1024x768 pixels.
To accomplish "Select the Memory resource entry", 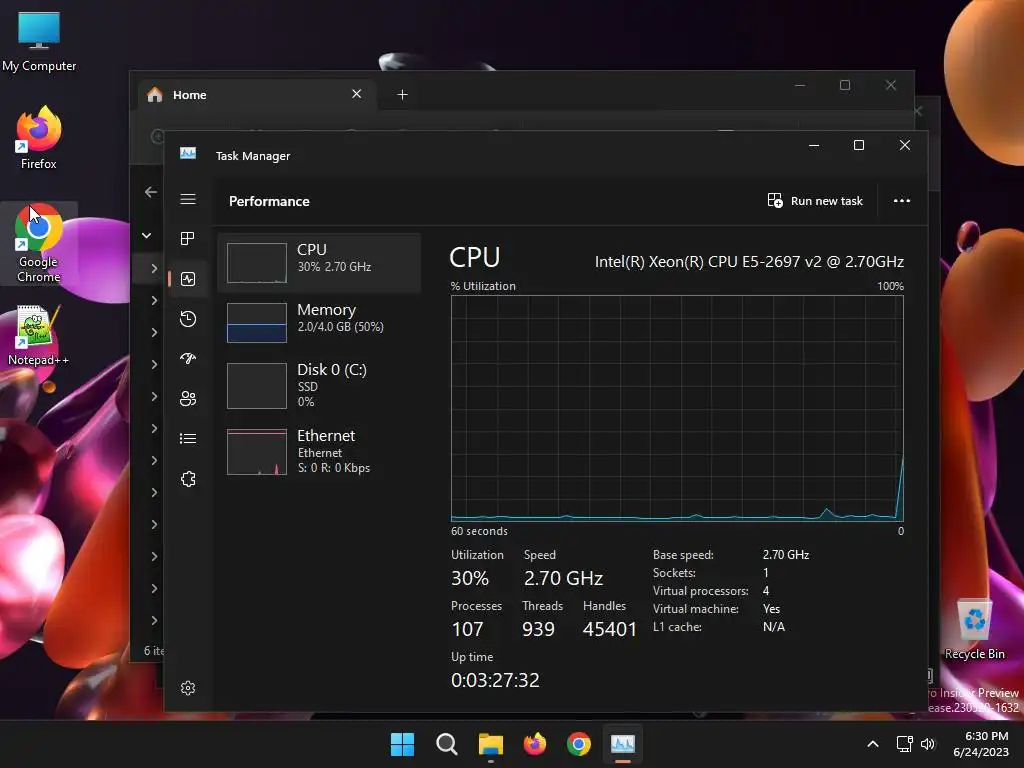I will 319,323.
